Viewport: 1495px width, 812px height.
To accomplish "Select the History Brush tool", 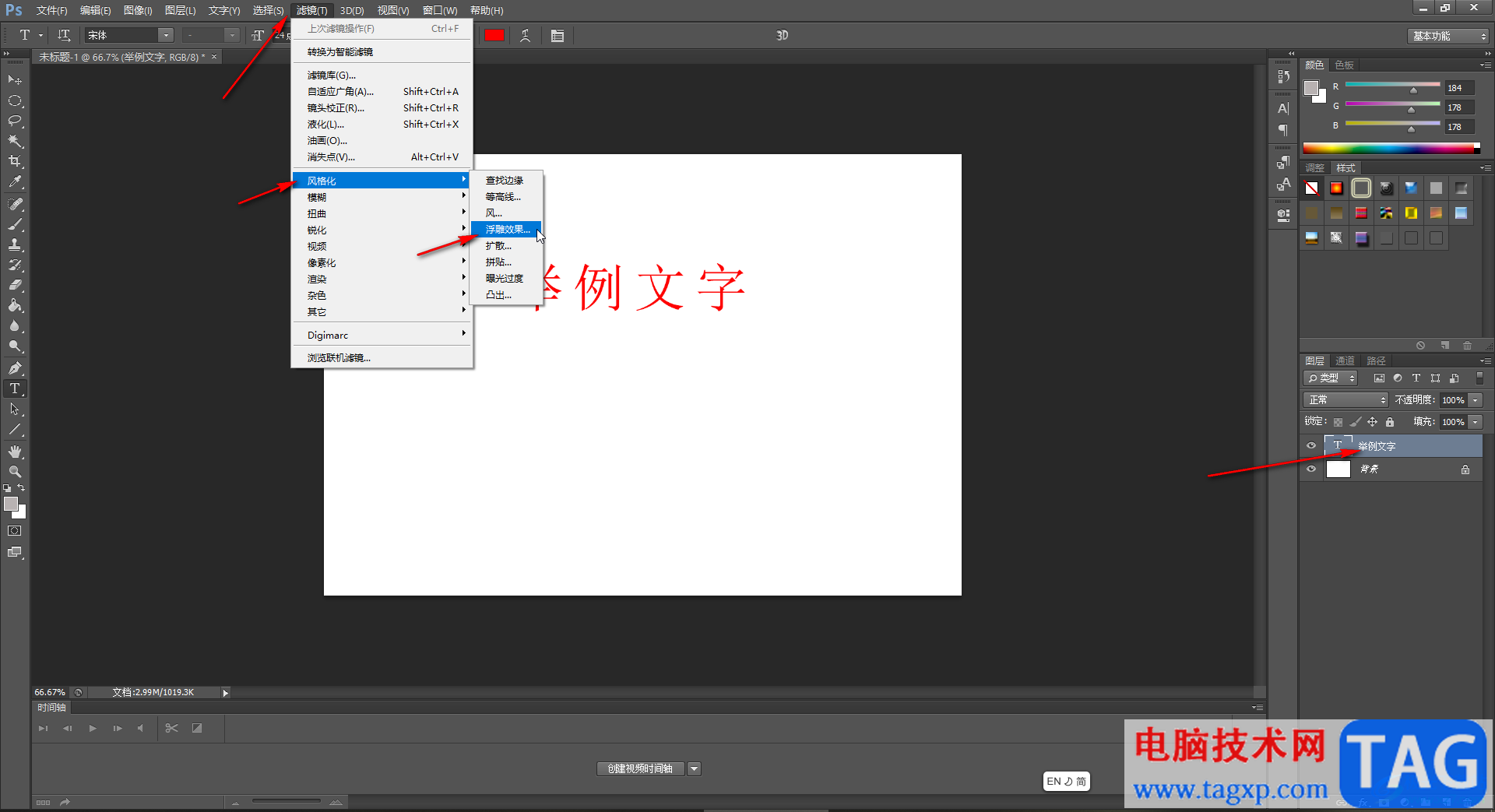I will click(x=15, y=265).
